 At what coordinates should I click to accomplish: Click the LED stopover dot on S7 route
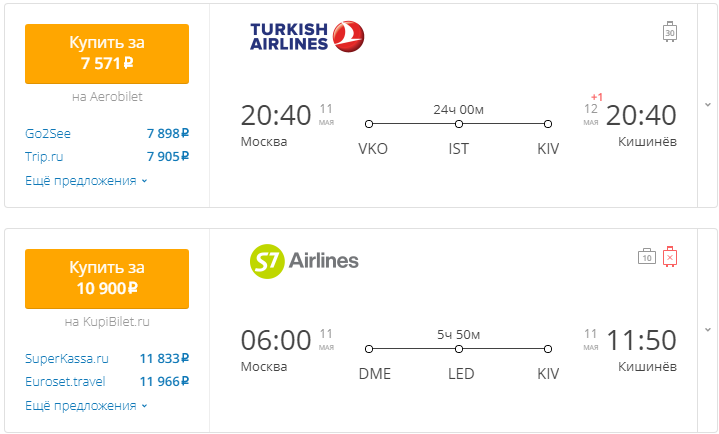tap(459, 349)
